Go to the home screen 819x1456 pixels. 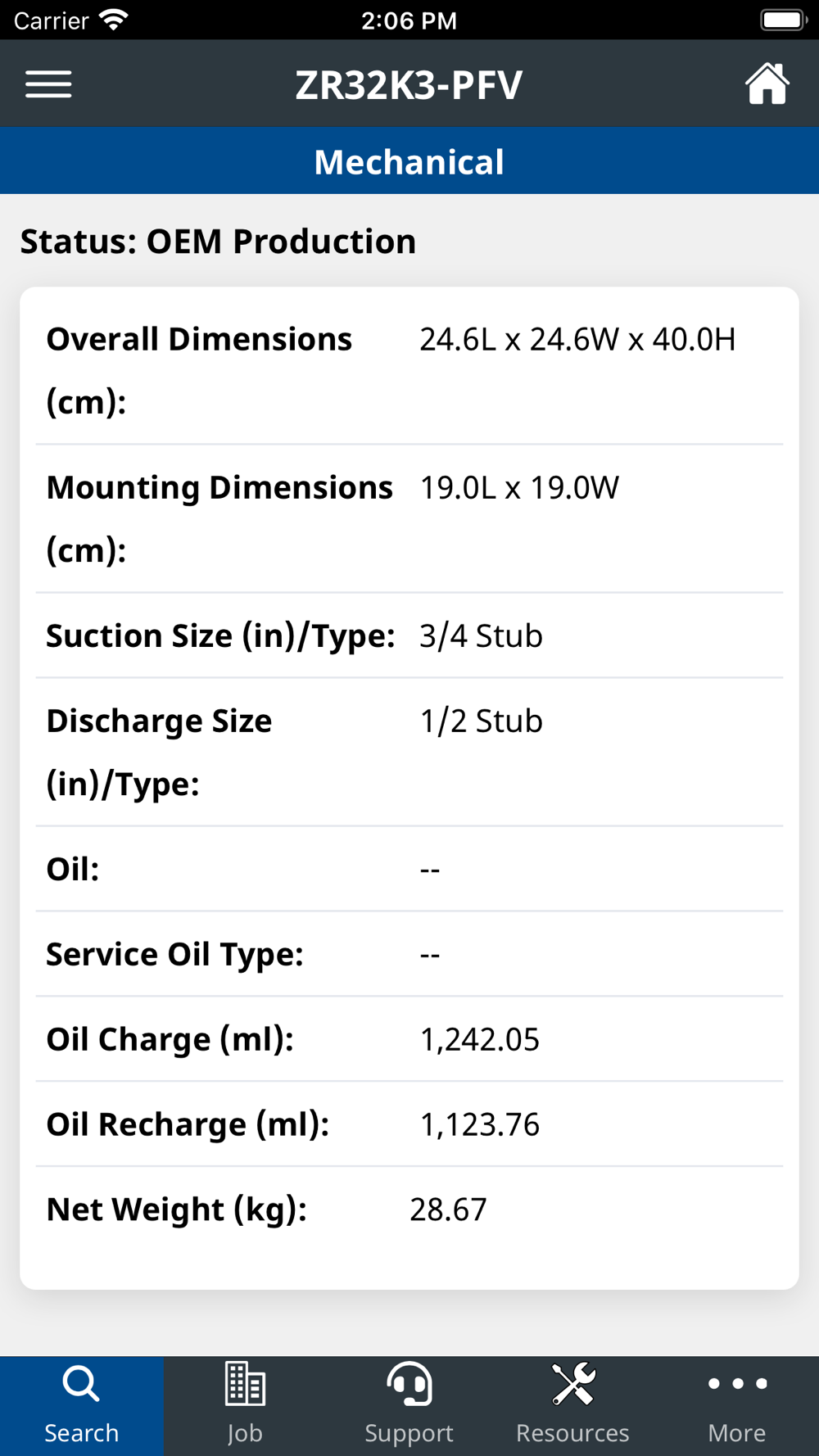(767, 84)
